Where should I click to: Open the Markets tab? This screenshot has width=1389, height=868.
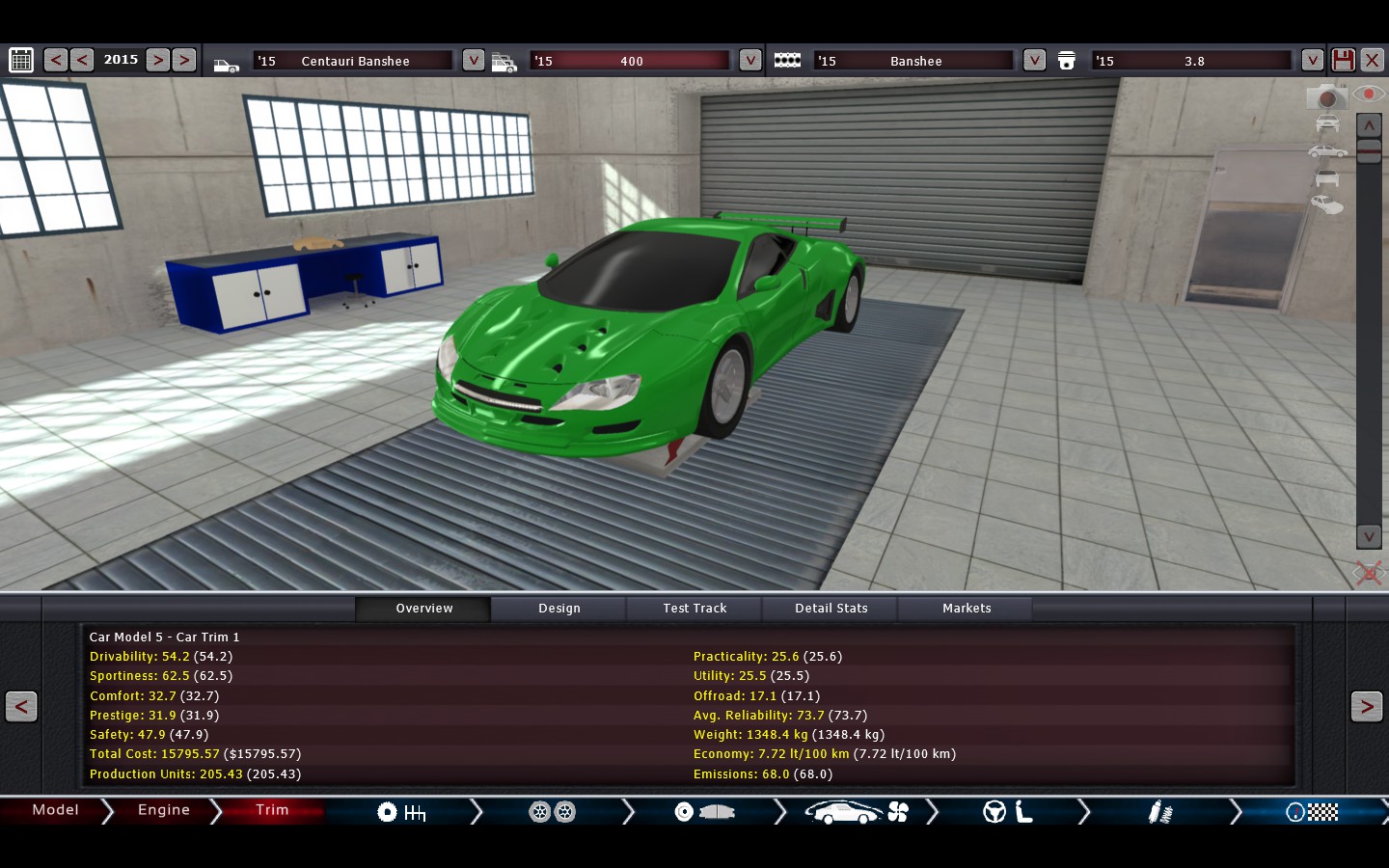[x=967, y=609]
